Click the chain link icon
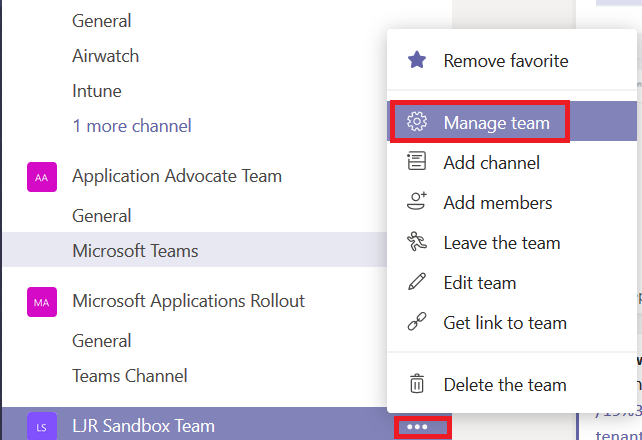Viewport: 642px width, 440px height. point(417,322)
